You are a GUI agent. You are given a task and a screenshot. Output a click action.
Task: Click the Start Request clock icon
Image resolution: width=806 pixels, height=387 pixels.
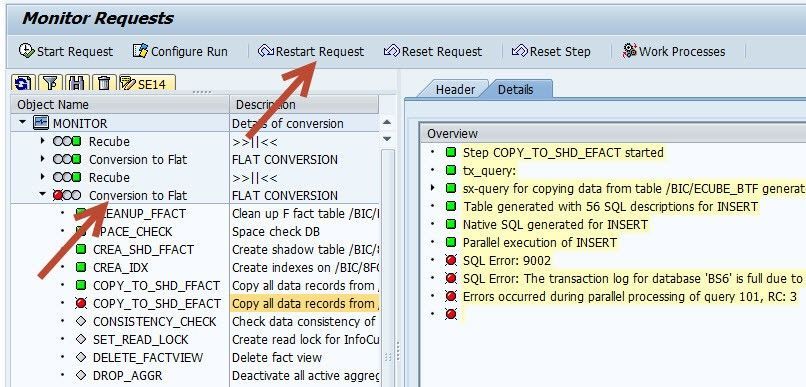26,50
